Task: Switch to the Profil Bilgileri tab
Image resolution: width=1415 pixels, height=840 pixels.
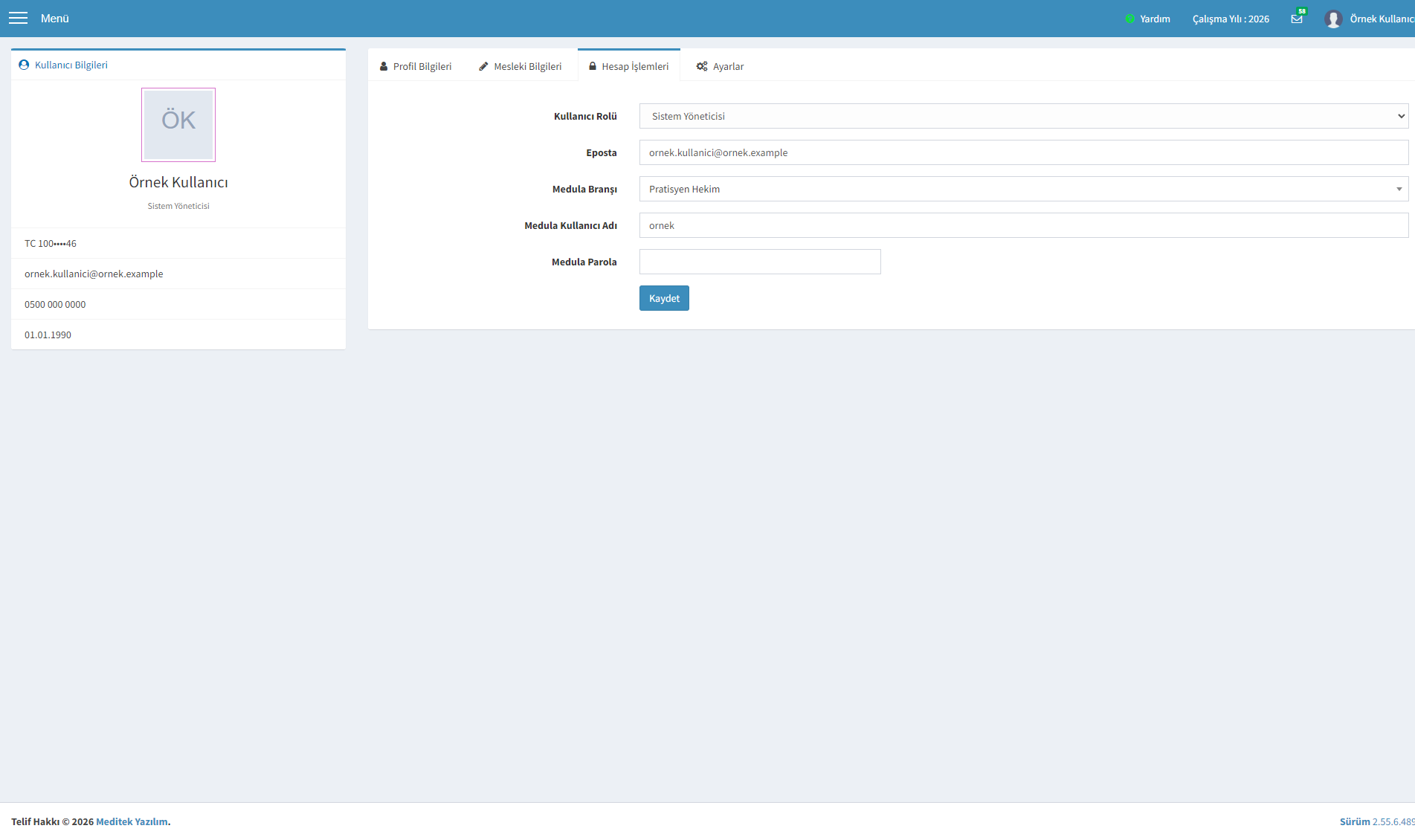Action: point(416,66)
